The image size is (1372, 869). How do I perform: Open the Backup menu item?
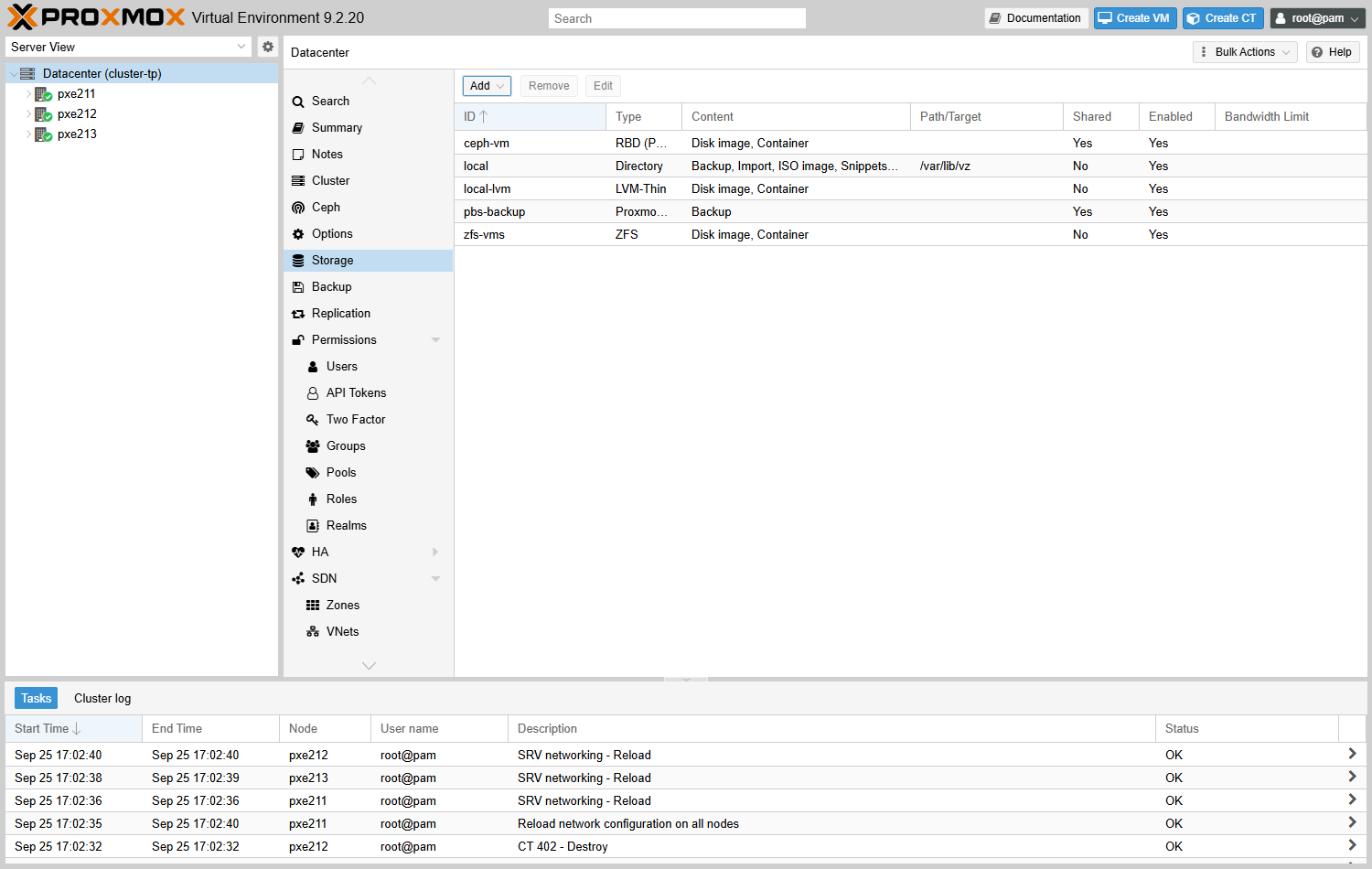(x=368, y=287)
